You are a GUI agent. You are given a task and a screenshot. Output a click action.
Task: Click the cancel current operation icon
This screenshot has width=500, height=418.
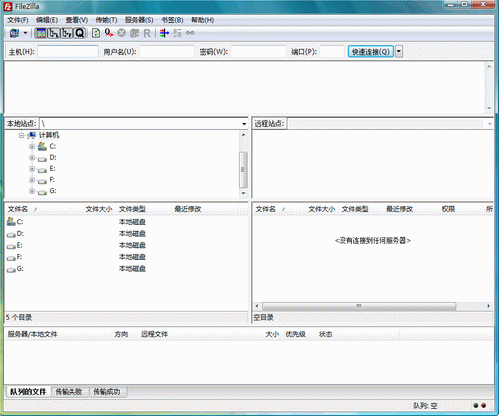(122, 33)
